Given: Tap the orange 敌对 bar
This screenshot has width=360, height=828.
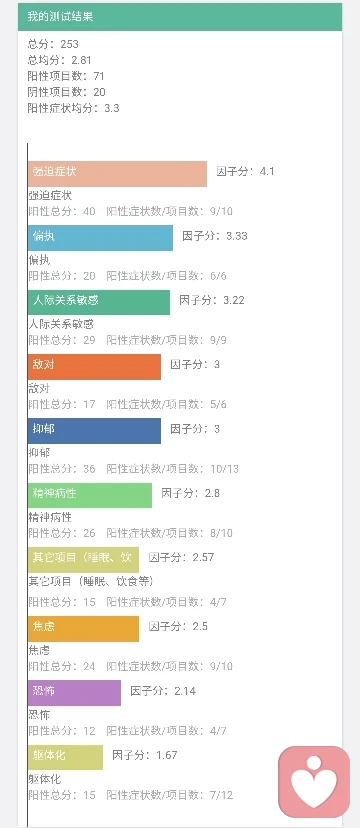Looking at the screenshot, I should tap(94, 367).
